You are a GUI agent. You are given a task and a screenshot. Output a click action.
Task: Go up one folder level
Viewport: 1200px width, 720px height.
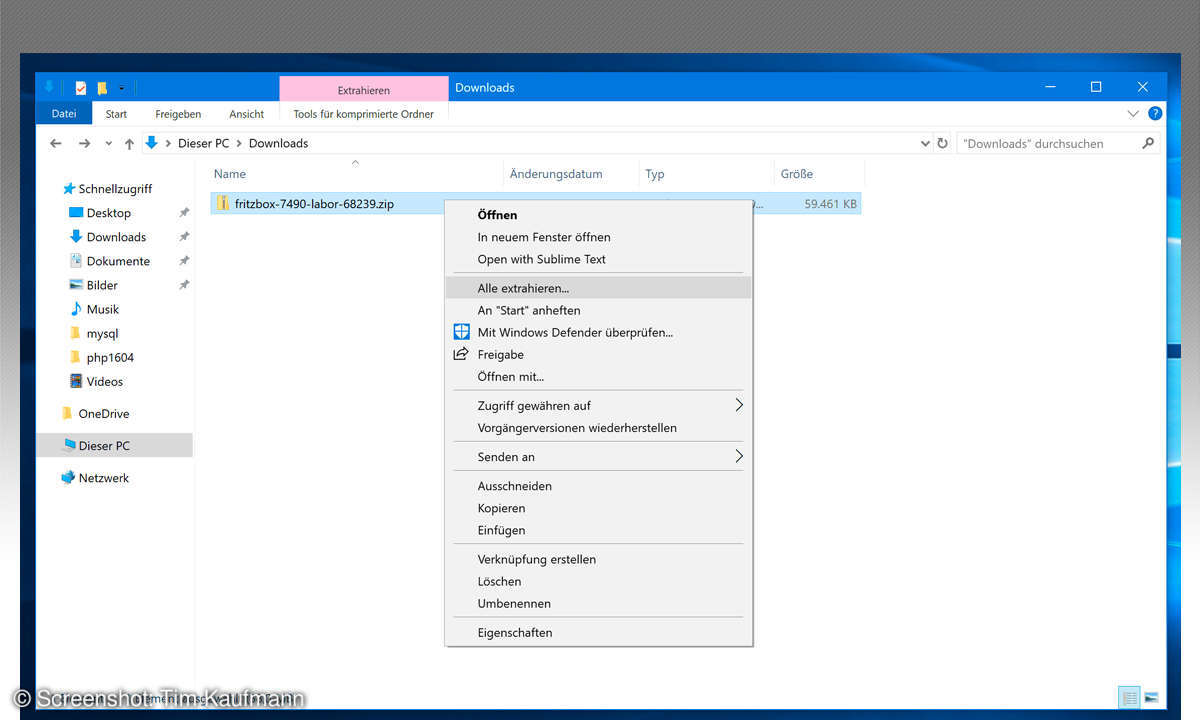129,143
